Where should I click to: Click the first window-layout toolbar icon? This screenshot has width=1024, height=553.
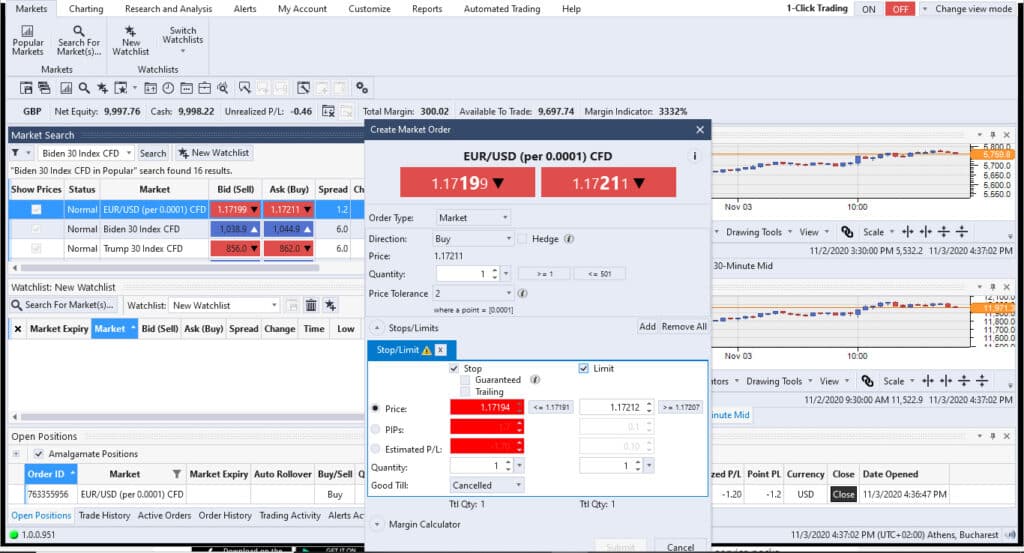pos(26,88)
